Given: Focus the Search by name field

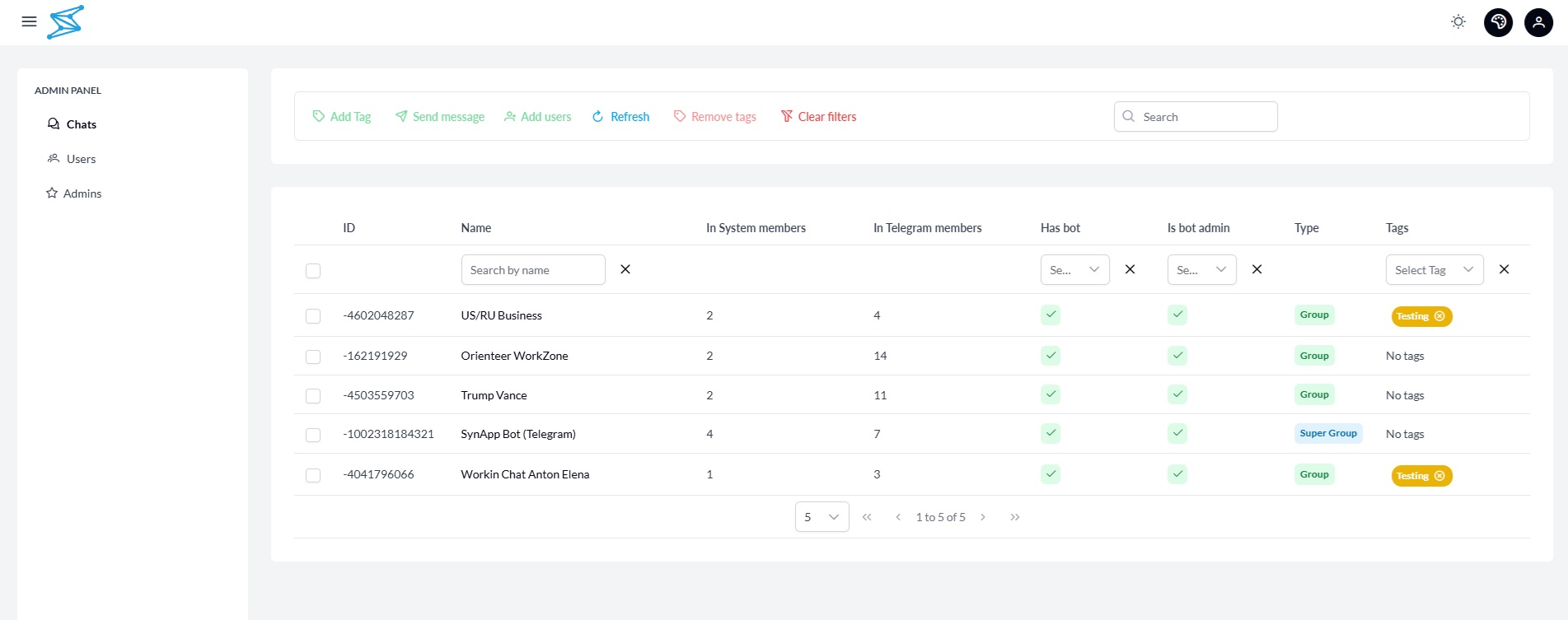Looking at the screenshot, I should click(x=533, y=269).
